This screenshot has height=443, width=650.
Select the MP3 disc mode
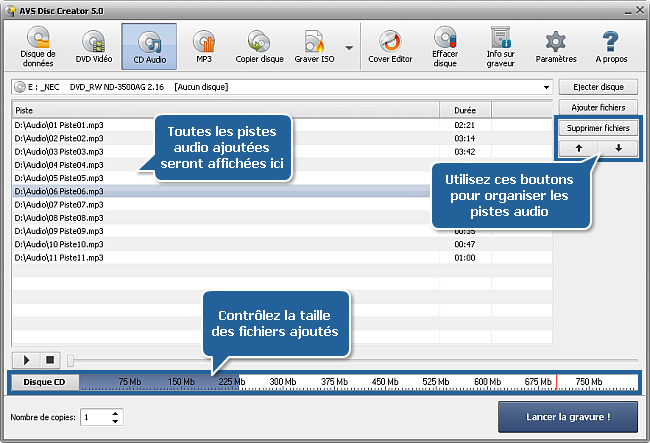point(203,50)
